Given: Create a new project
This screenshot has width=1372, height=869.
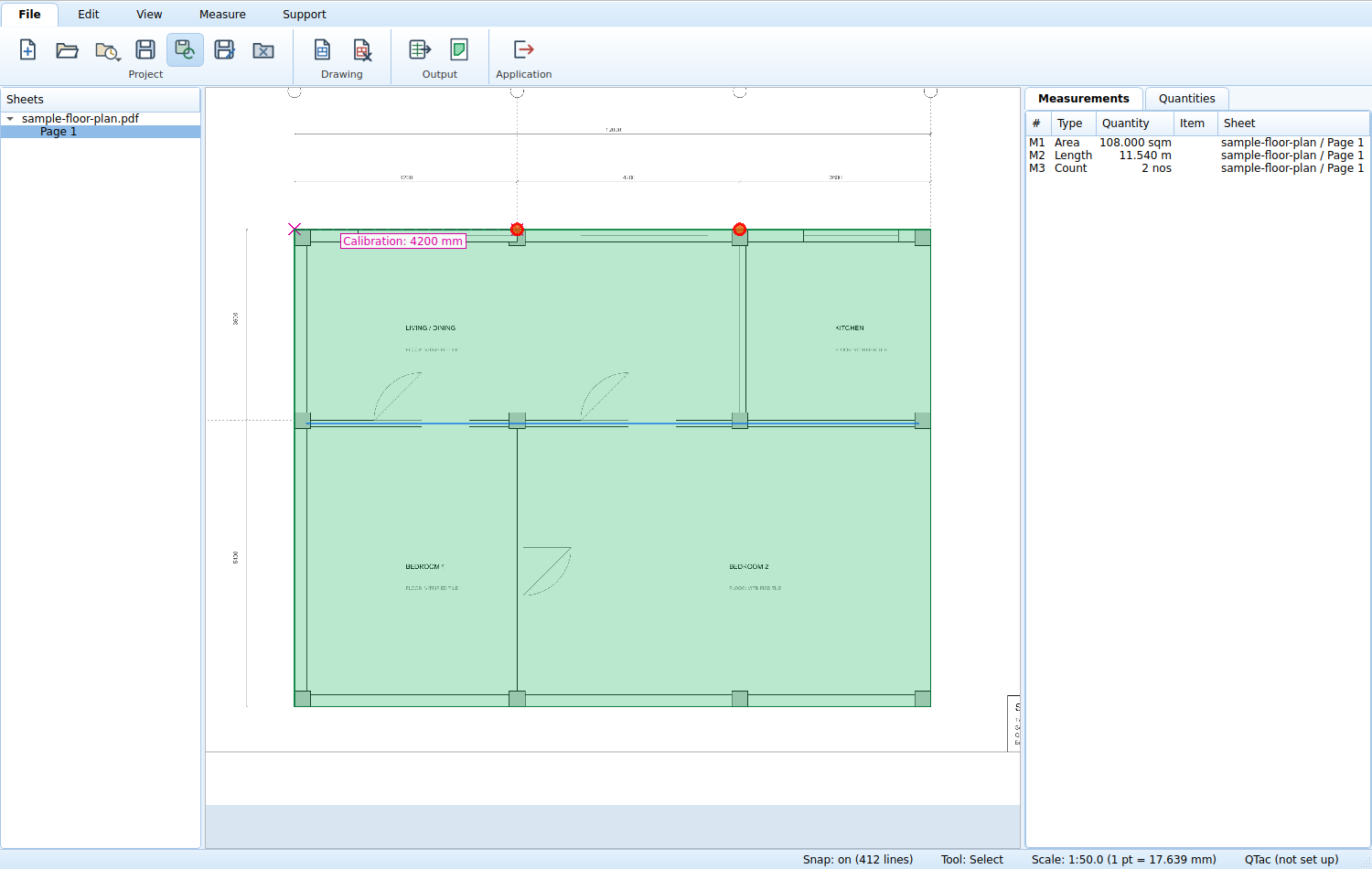Looking at the screenshot, I should coord(27,49).
